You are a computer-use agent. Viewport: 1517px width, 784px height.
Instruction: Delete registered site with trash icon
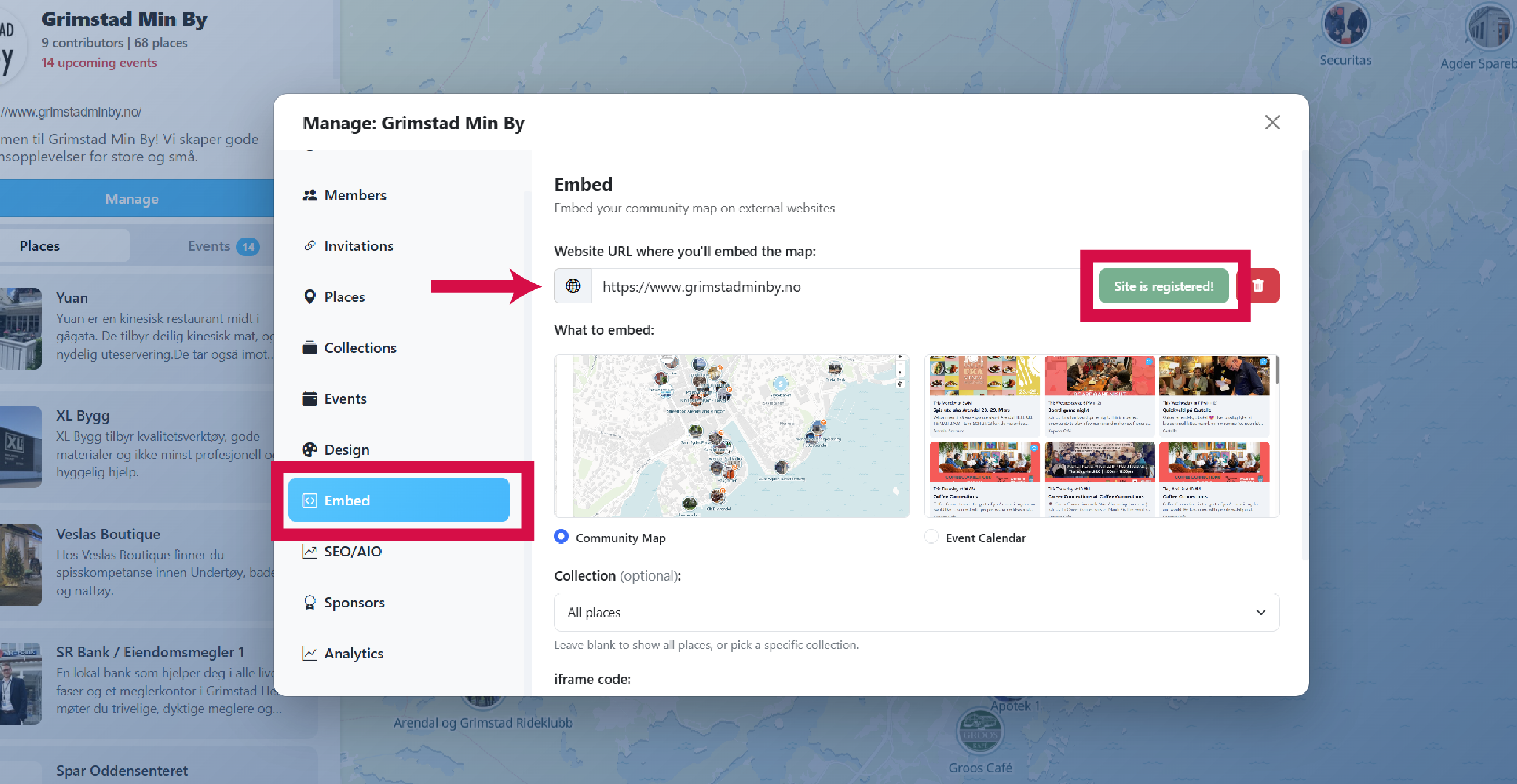coord(1259,286)
